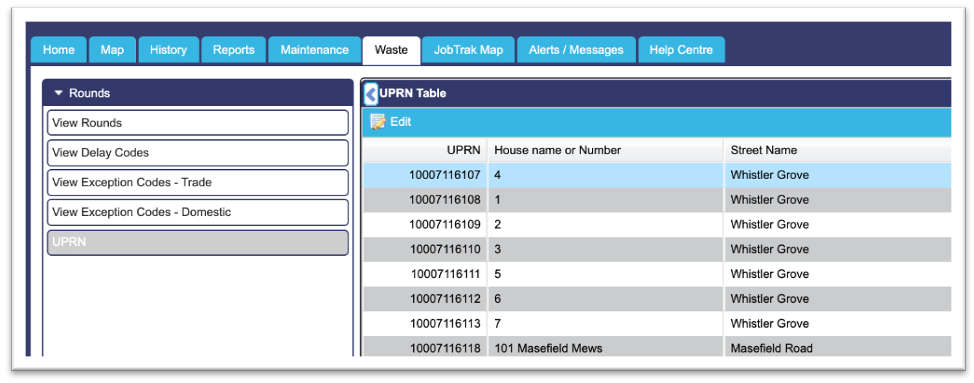Select the UPRN item in Rounds list

(x=198, y=243)
